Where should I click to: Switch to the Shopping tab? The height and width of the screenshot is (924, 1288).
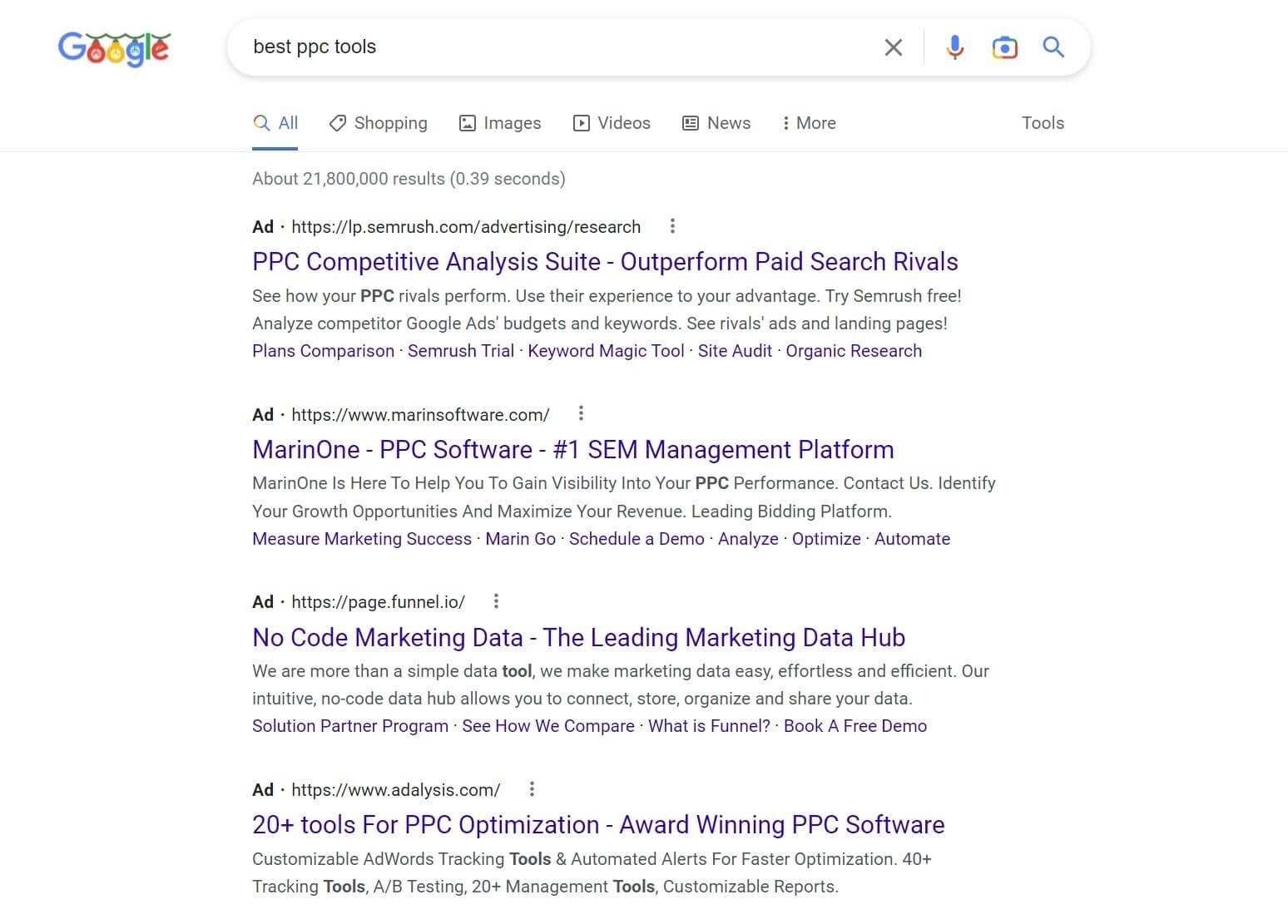379,123
